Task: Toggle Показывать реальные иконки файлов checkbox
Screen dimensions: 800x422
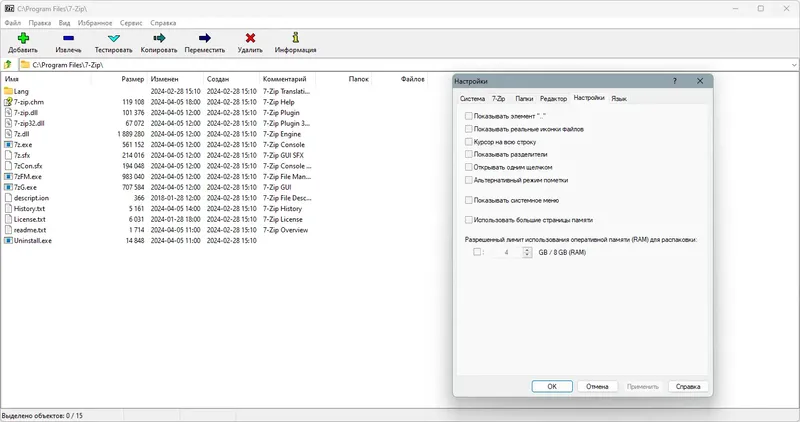Action: pos(468,129)
